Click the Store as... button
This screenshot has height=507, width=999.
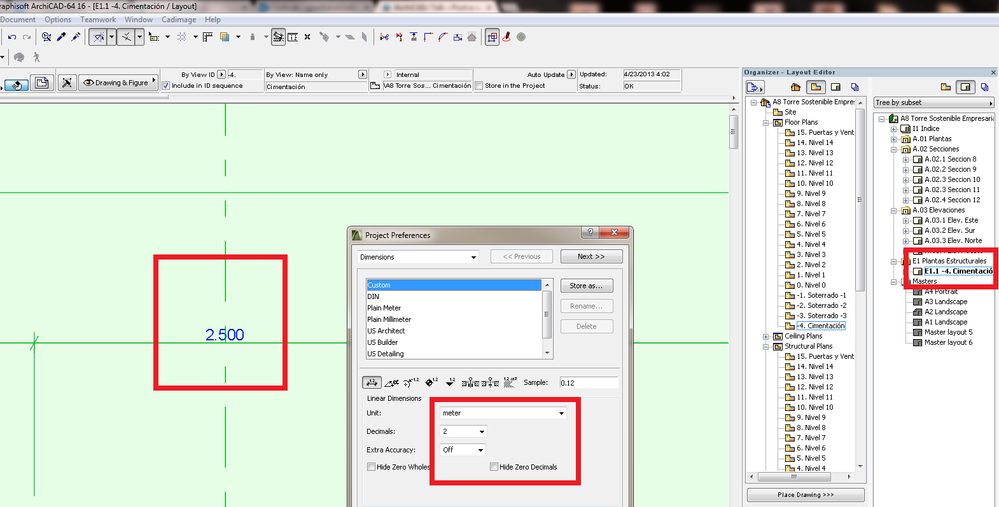click(x=587, y=286)
